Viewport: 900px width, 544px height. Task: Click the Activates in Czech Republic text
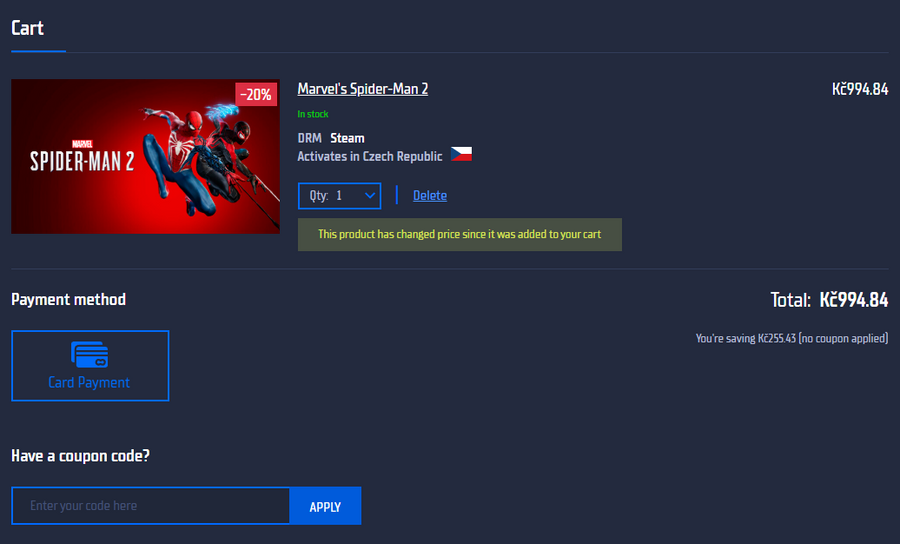[369, 156]
